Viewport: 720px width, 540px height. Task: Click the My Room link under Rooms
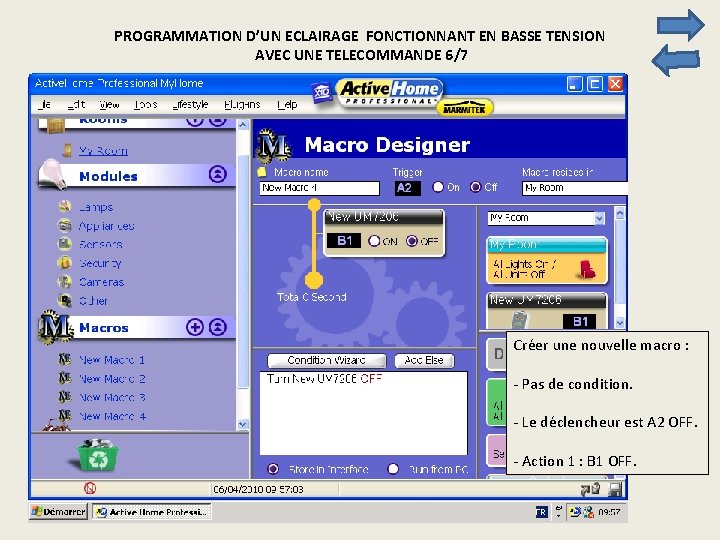pyautogui.click(x=103, y=151)
